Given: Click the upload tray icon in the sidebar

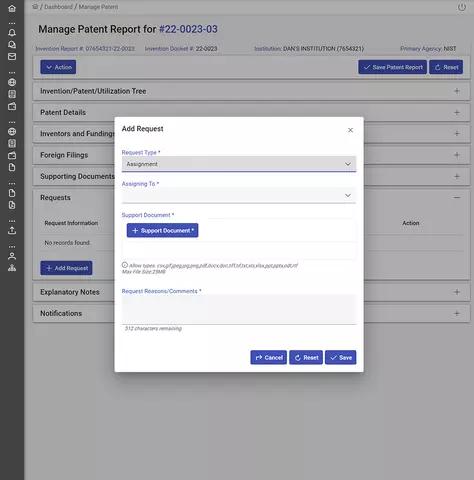Looking at the screenshot, I should pos(12,230).
